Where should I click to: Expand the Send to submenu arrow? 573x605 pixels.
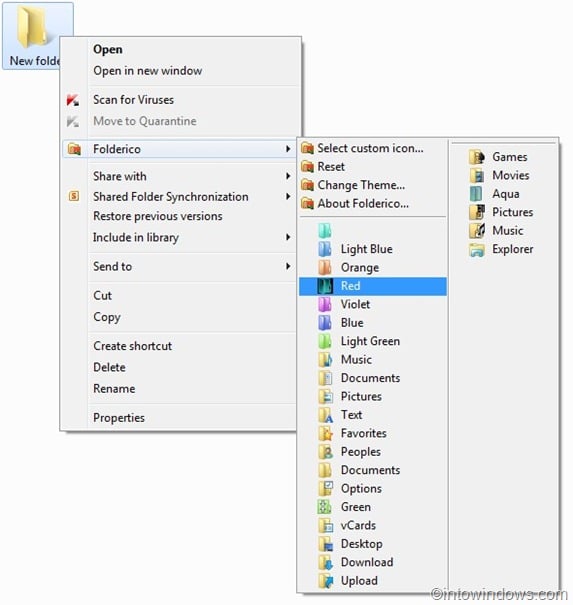pyautogui.click(x=288, y=266)
